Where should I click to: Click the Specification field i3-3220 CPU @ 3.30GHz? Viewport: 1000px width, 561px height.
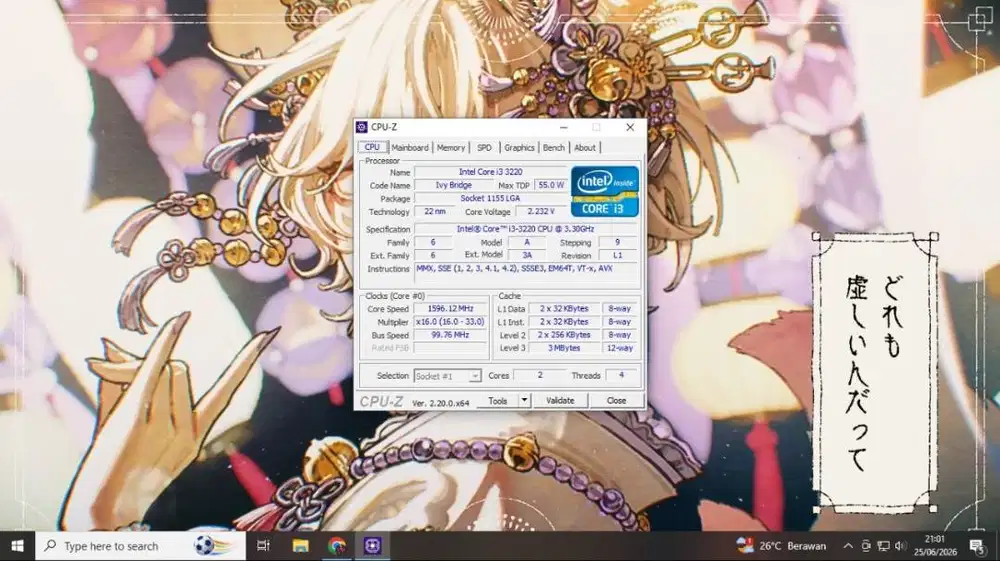tap(526, 229)
